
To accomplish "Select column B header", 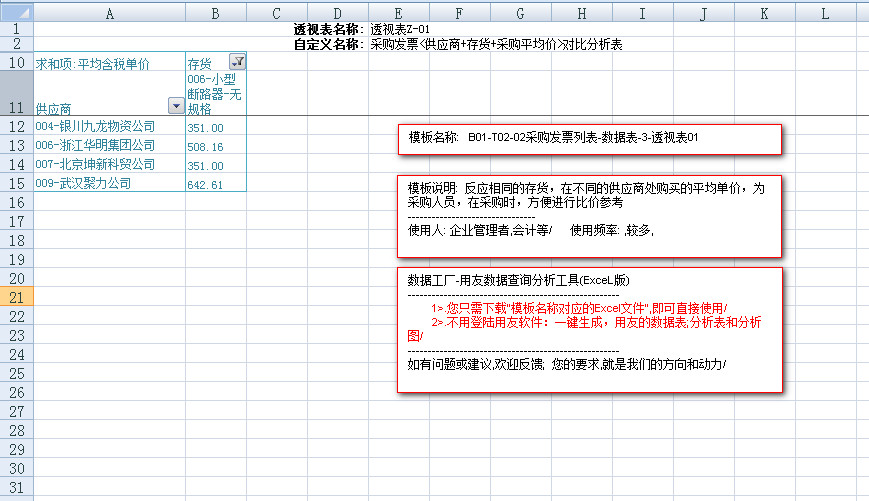I will 215,13.
